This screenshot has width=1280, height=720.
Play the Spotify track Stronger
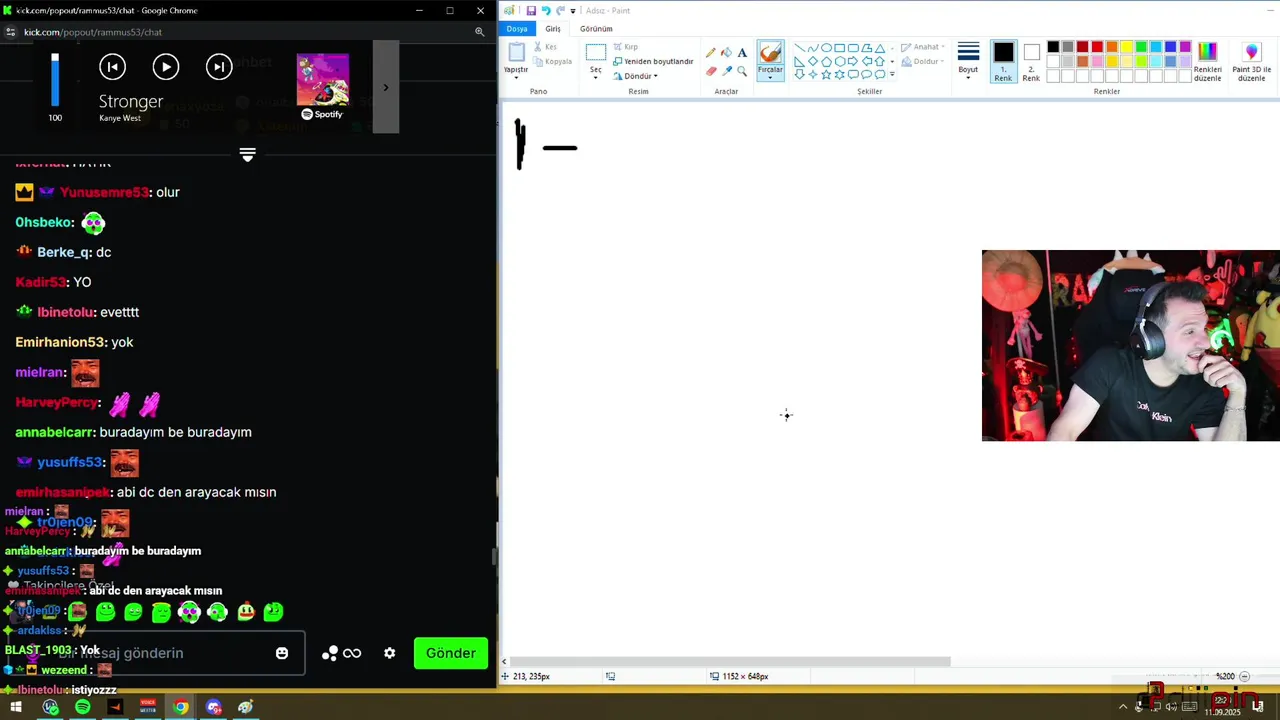[166, 67]
